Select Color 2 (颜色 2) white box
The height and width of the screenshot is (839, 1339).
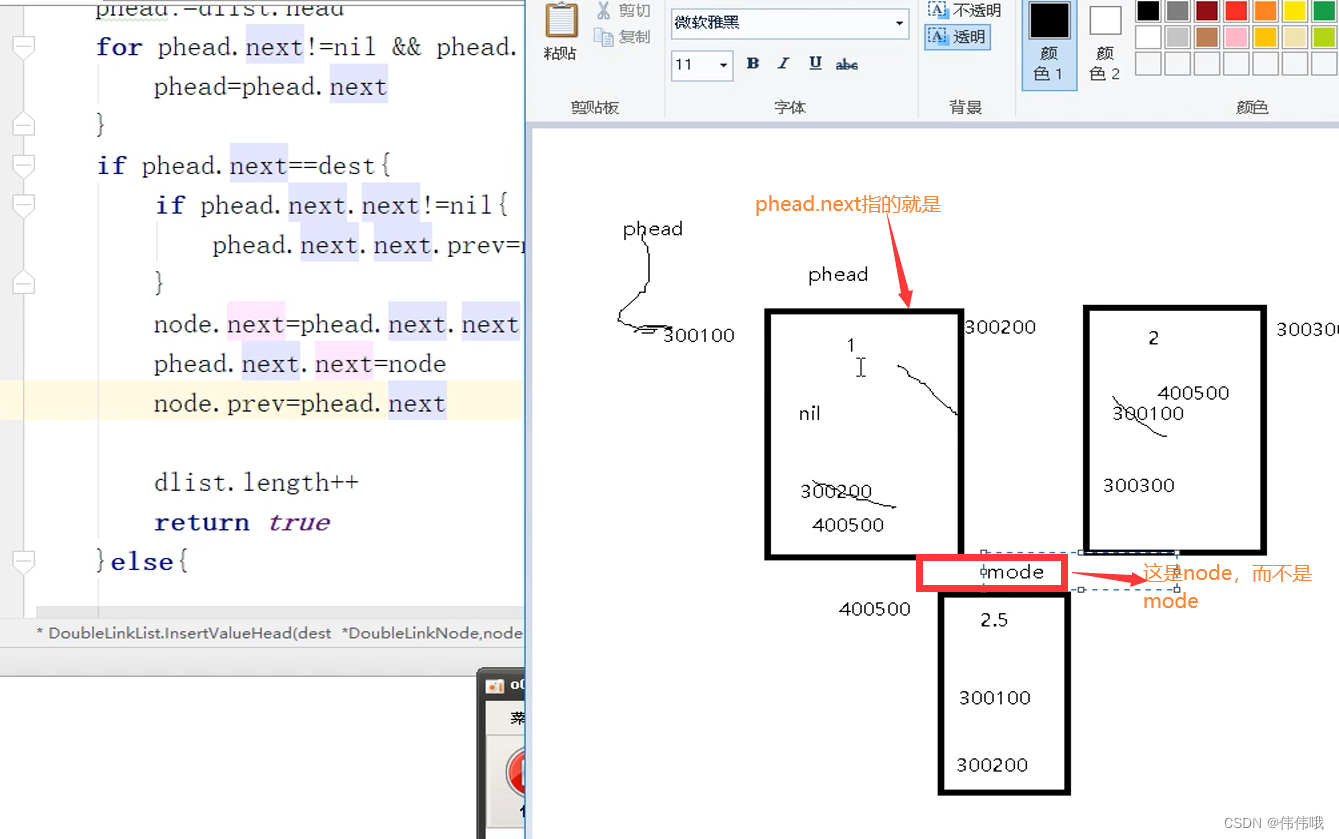click(1104, 43)
